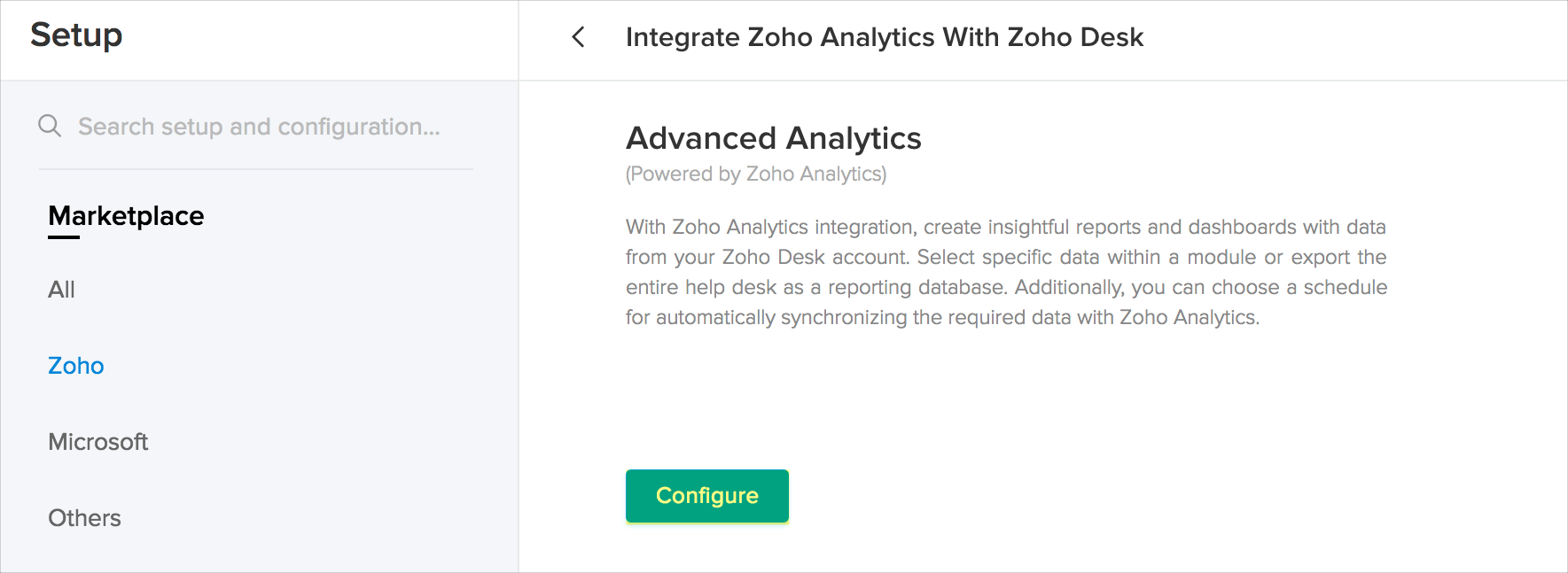Image resolution: width=1568 pixels, height=573 pixels.
Task: Show the Others marketplace category
Action: click(x=84, y=518)
